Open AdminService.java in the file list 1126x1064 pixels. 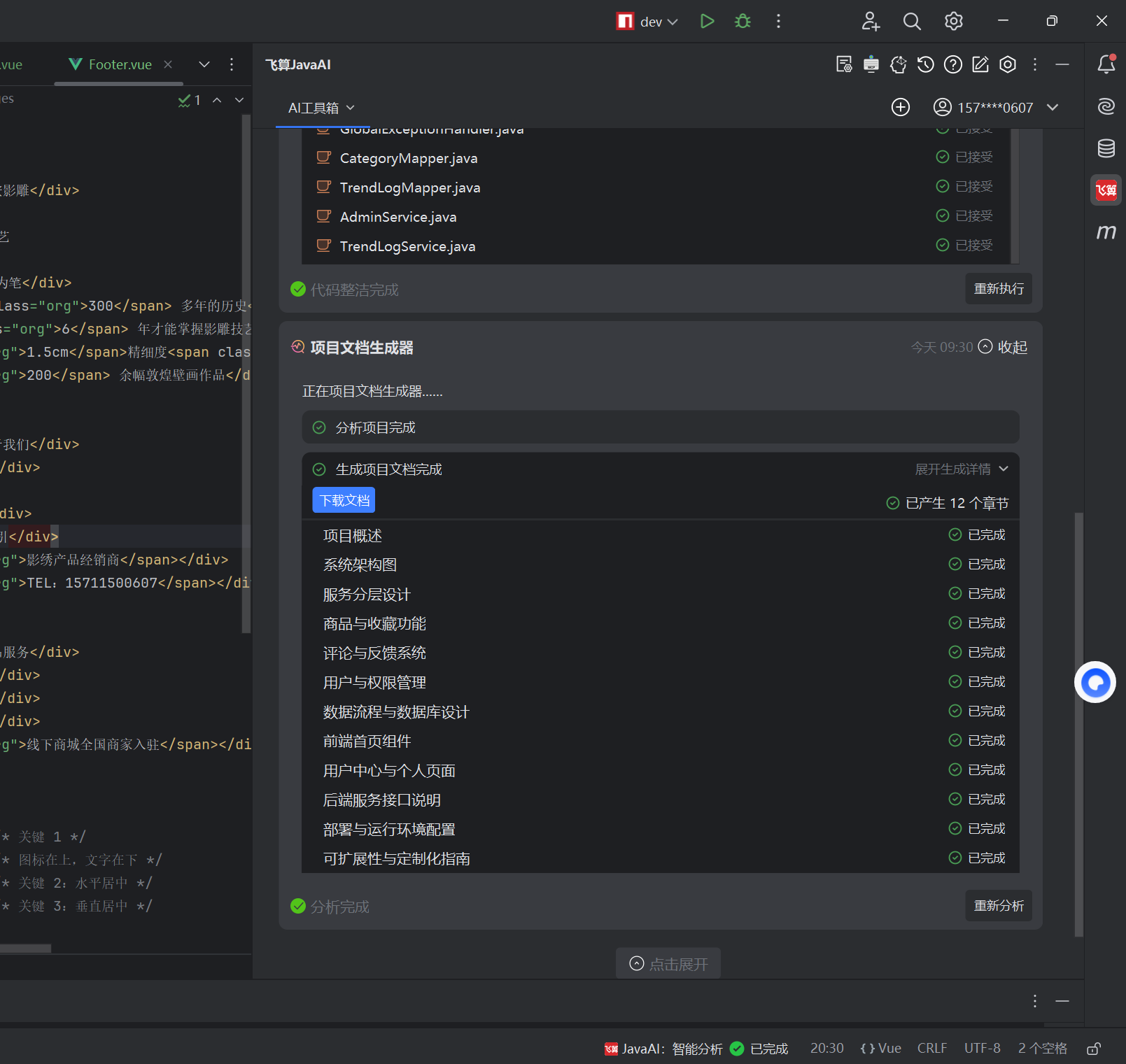[398, 217]
